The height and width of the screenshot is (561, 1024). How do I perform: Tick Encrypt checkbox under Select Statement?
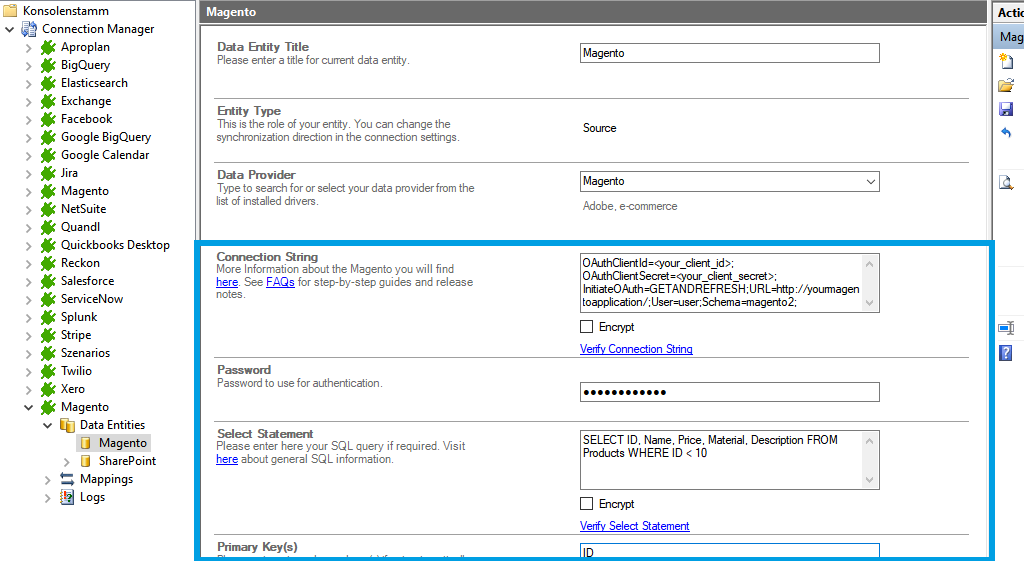point(587,504)
